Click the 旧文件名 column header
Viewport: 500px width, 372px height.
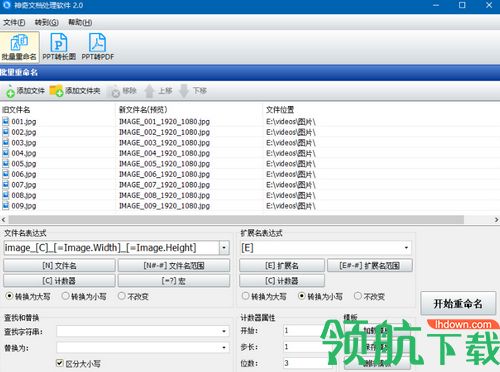point(16,110)
